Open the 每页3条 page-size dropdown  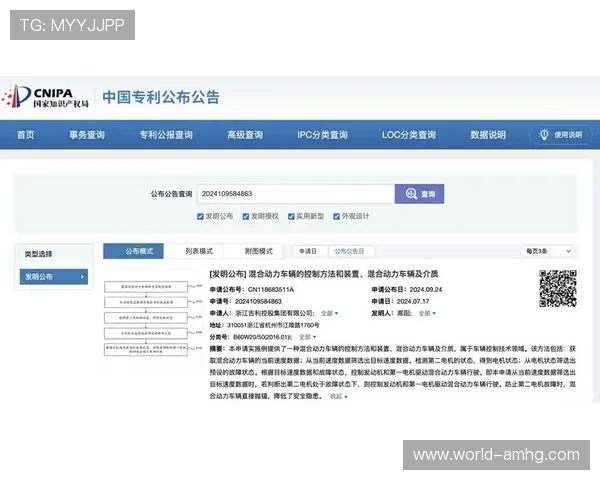point(548,251)
